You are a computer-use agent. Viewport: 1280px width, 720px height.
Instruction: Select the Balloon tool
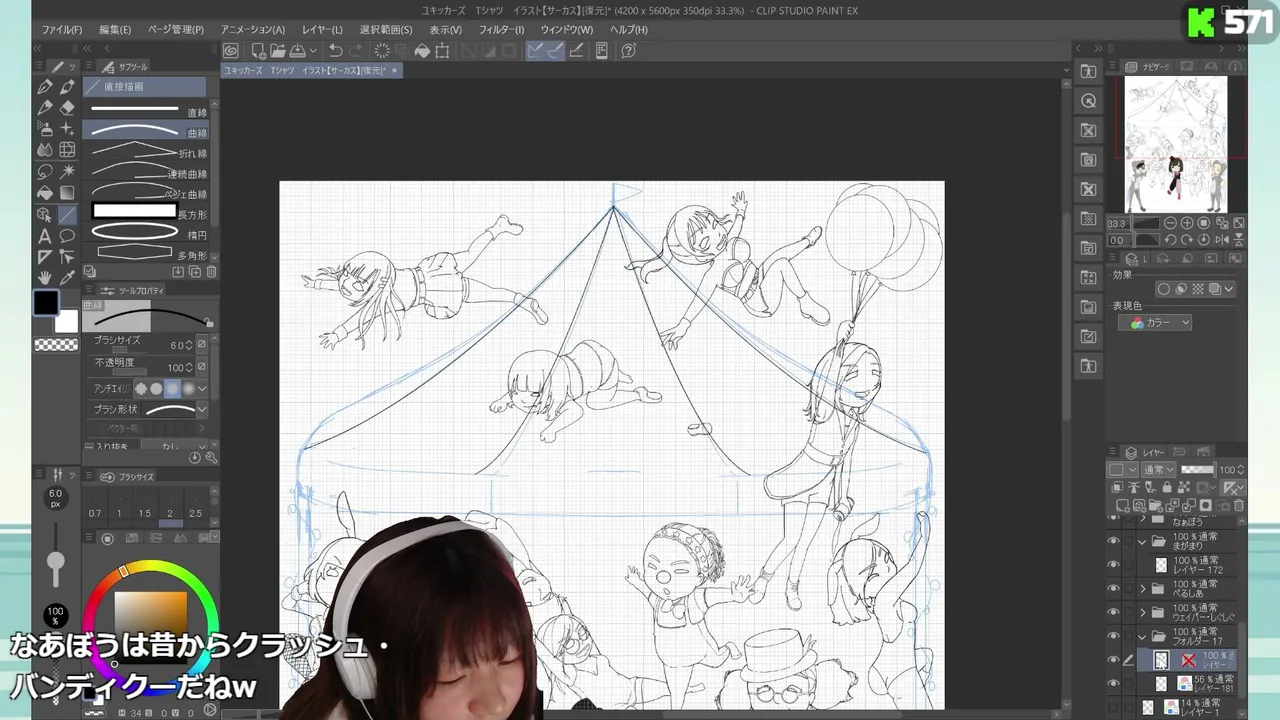coord(67,236)
